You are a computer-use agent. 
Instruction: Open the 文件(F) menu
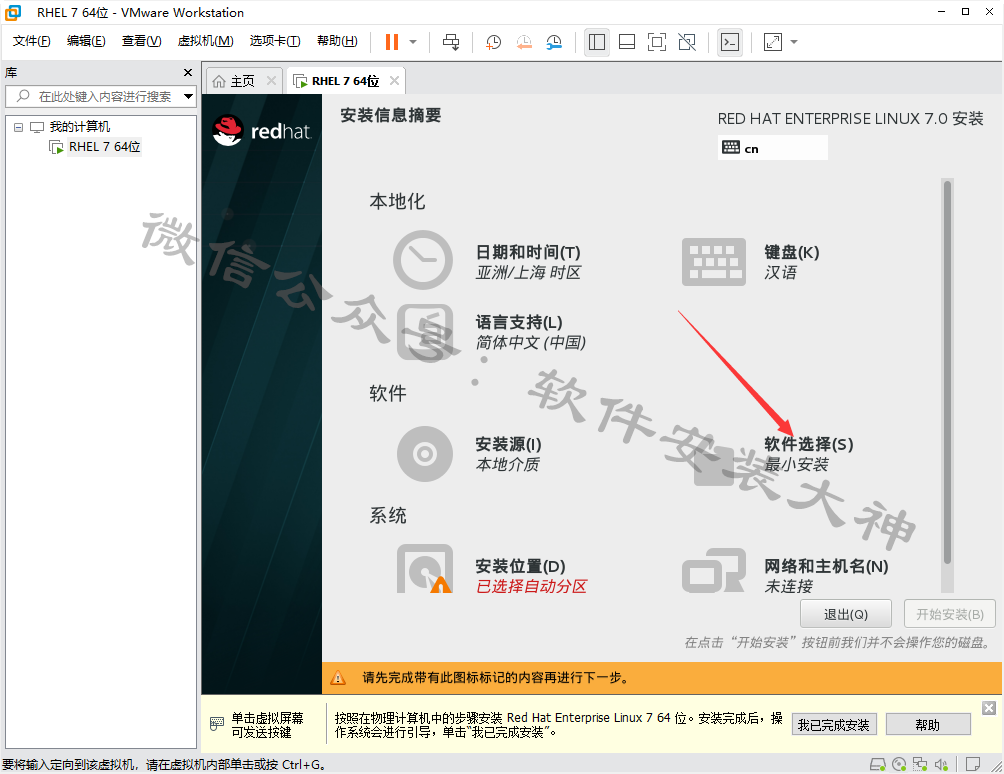pyautogui.click(x=31, y=41)
